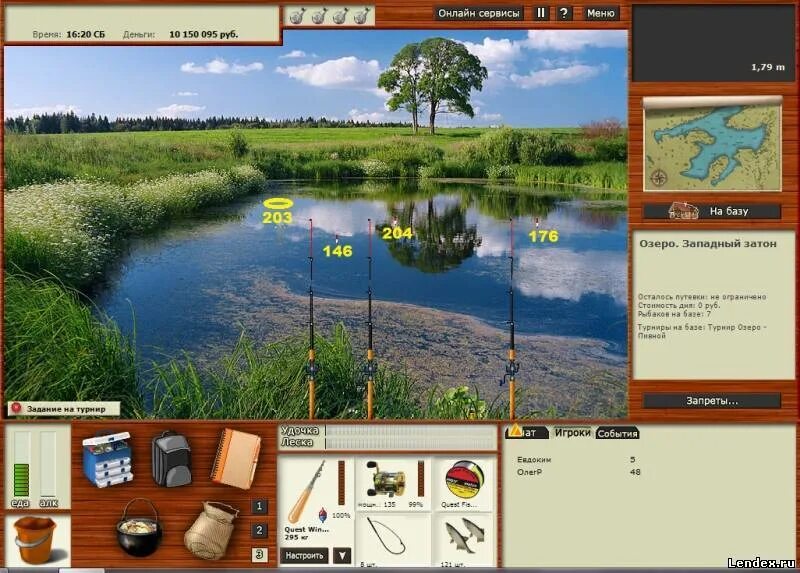Open the gray backpack

point(171,459)
